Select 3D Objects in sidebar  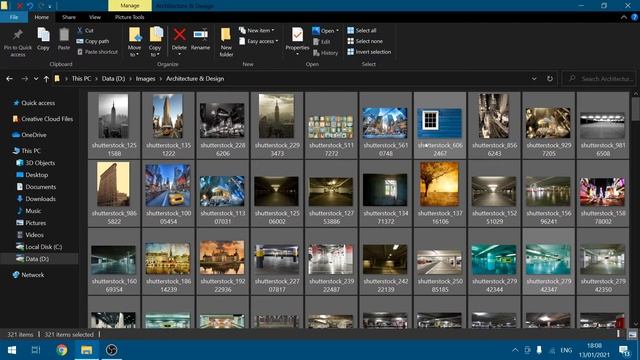(x=40, y=163)
